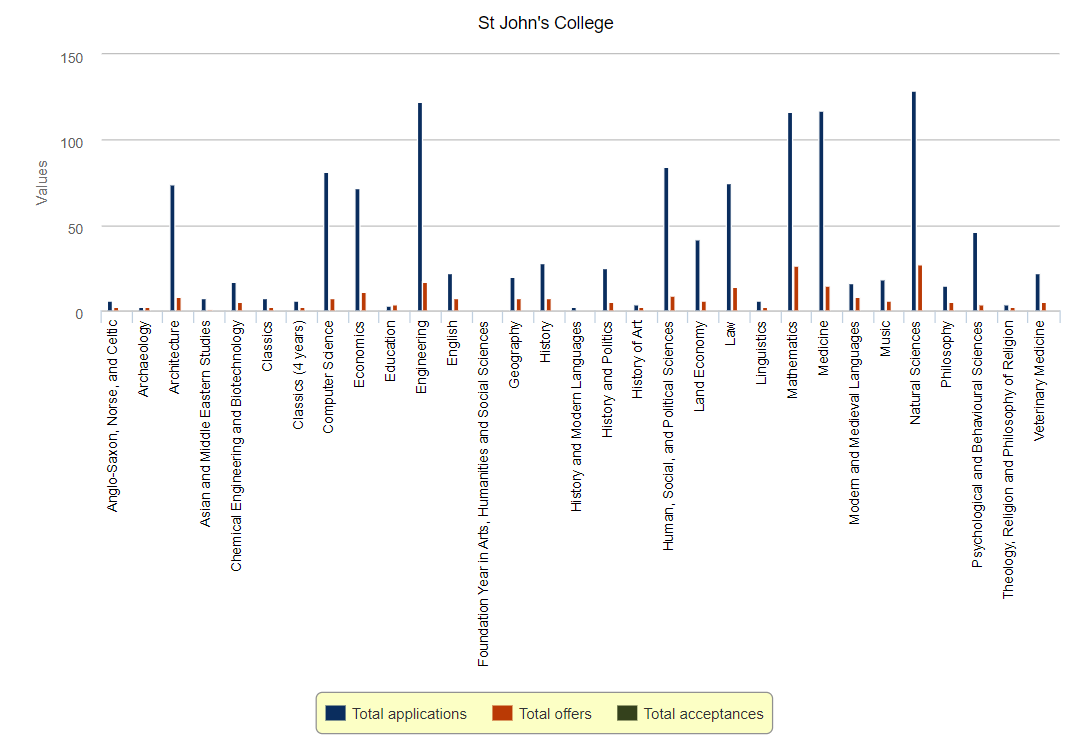
Task: Click the 'History and Politics' axis label
Action: point(606,379)
